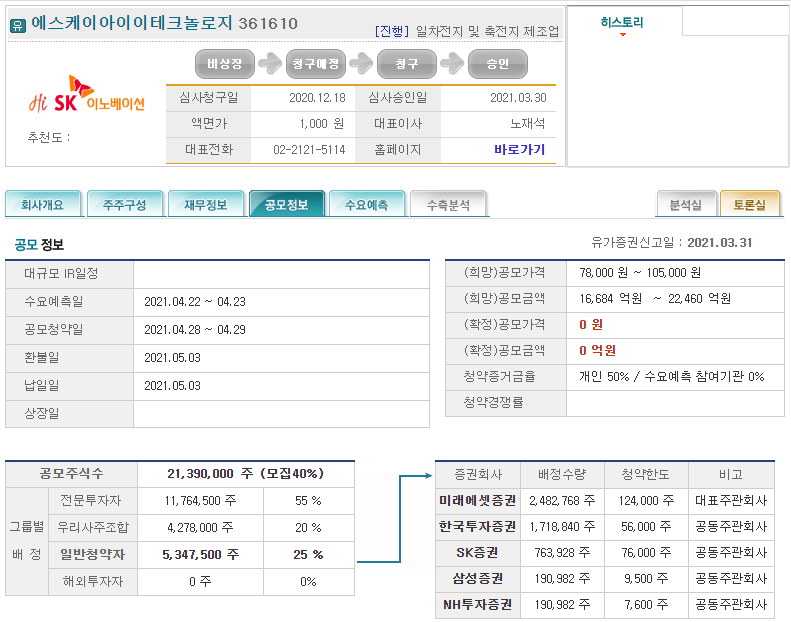Click the 액면가 value 1,000 원
The width and height of the screenshot is (791, 622).
coord(322,124)
